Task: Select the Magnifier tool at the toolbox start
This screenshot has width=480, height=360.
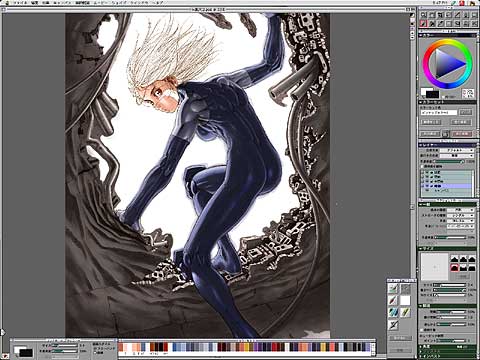Action: pos(423,15)
